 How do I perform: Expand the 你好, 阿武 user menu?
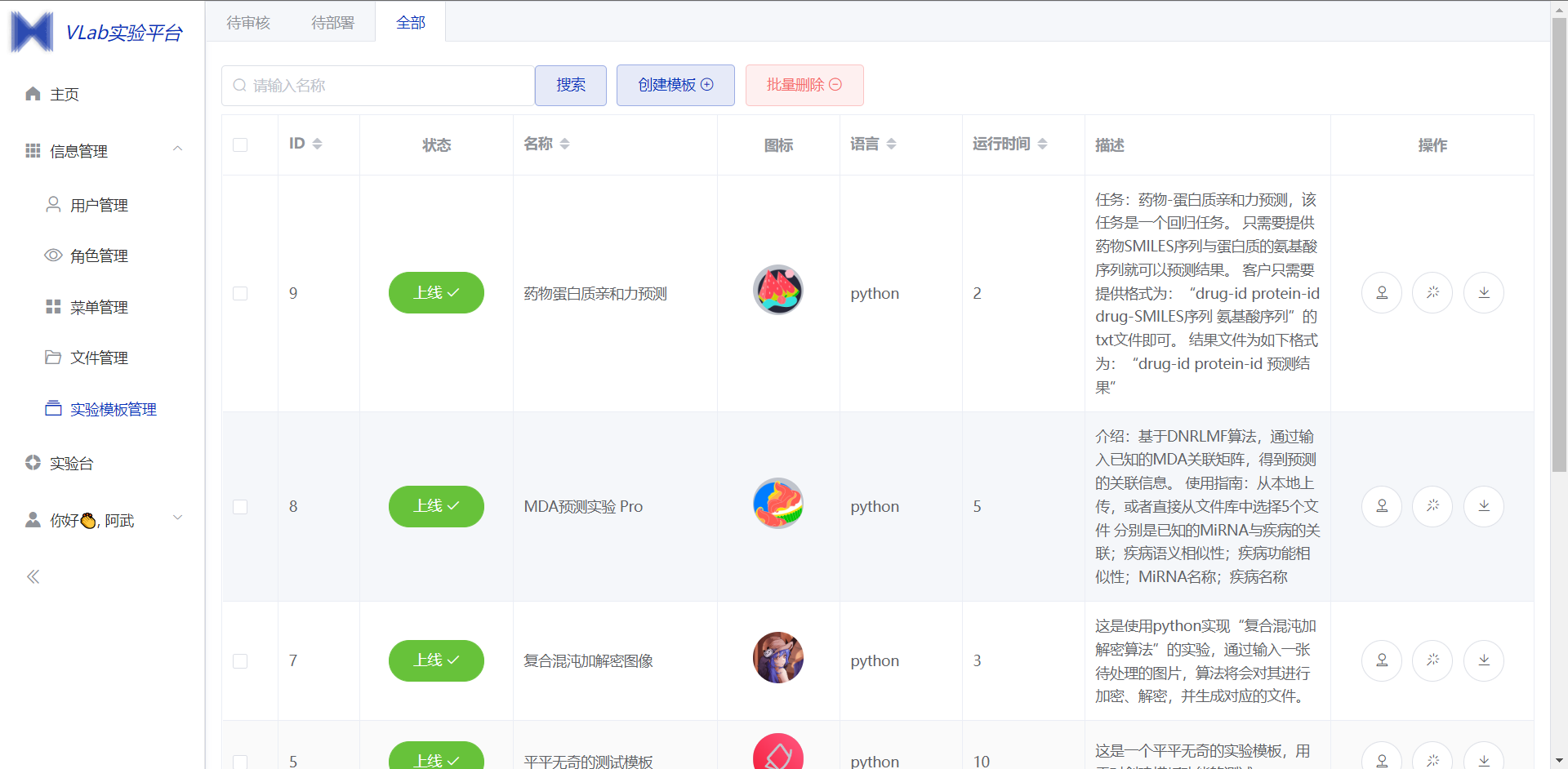102,520
